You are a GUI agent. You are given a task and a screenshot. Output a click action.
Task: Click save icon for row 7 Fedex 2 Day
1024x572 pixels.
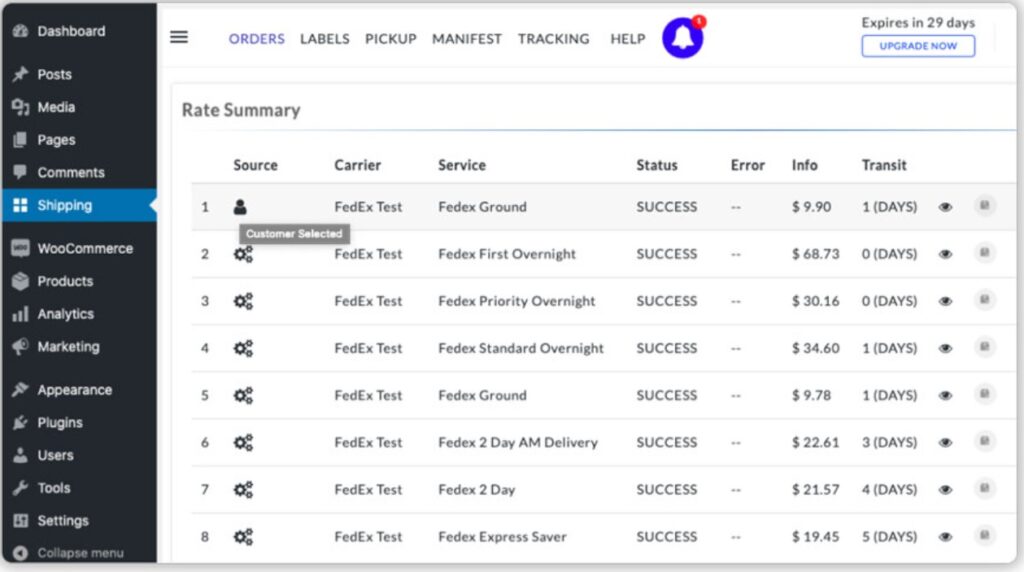(984, 488)
